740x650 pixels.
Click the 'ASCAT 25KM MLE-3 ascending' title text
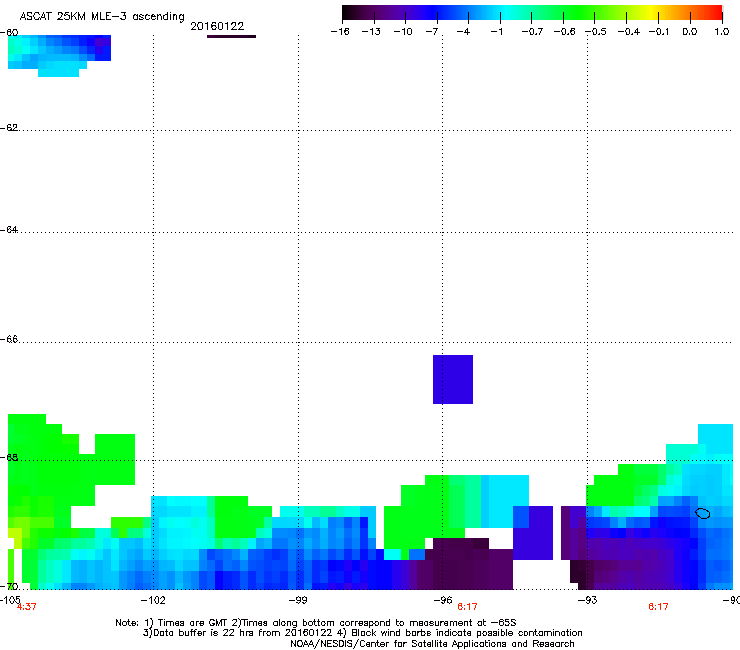point(102,16)
